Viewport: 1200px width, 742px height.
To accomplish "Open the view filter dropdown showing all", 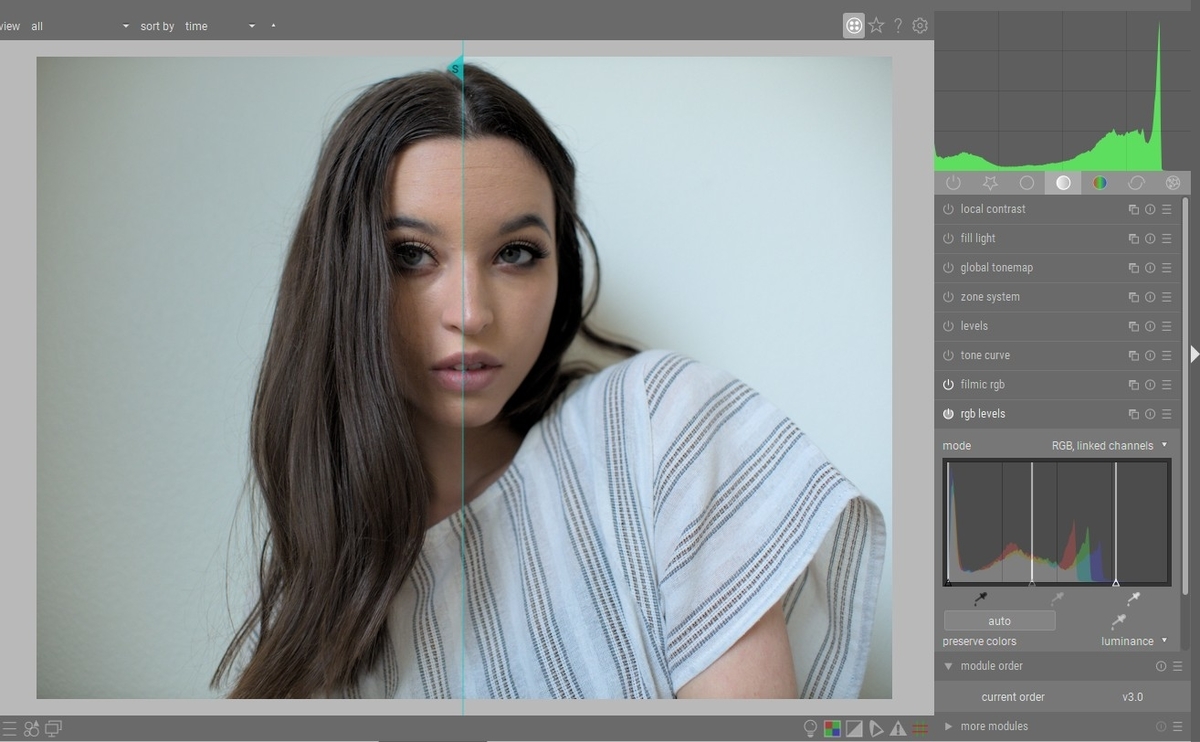I will (80, 26).
